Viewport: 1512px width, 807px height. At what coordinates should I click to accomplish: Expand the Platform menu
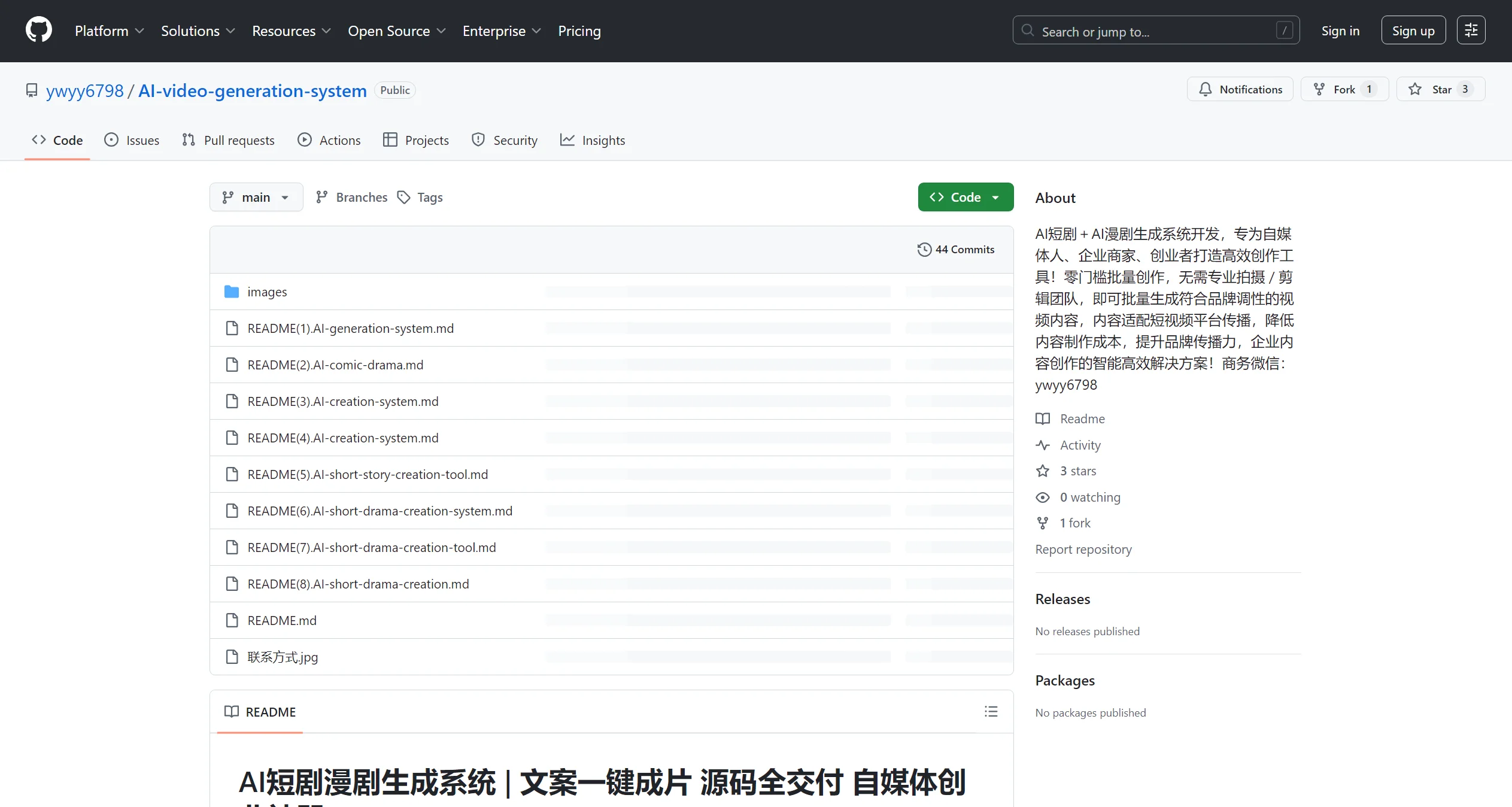[109, 31]
